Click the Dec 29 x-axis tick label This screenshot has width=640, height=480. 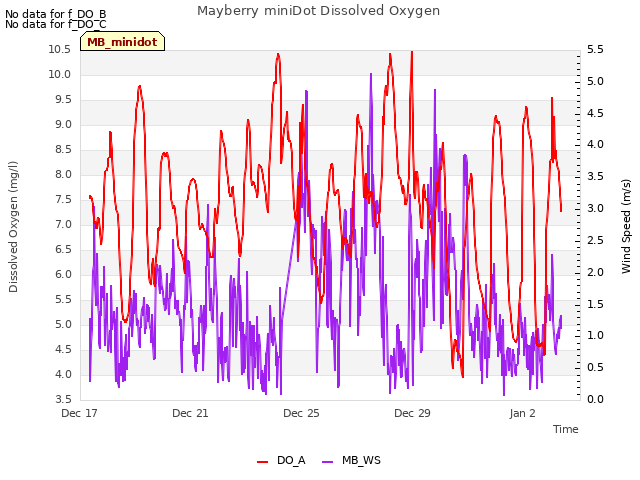(x=412, y=413)
